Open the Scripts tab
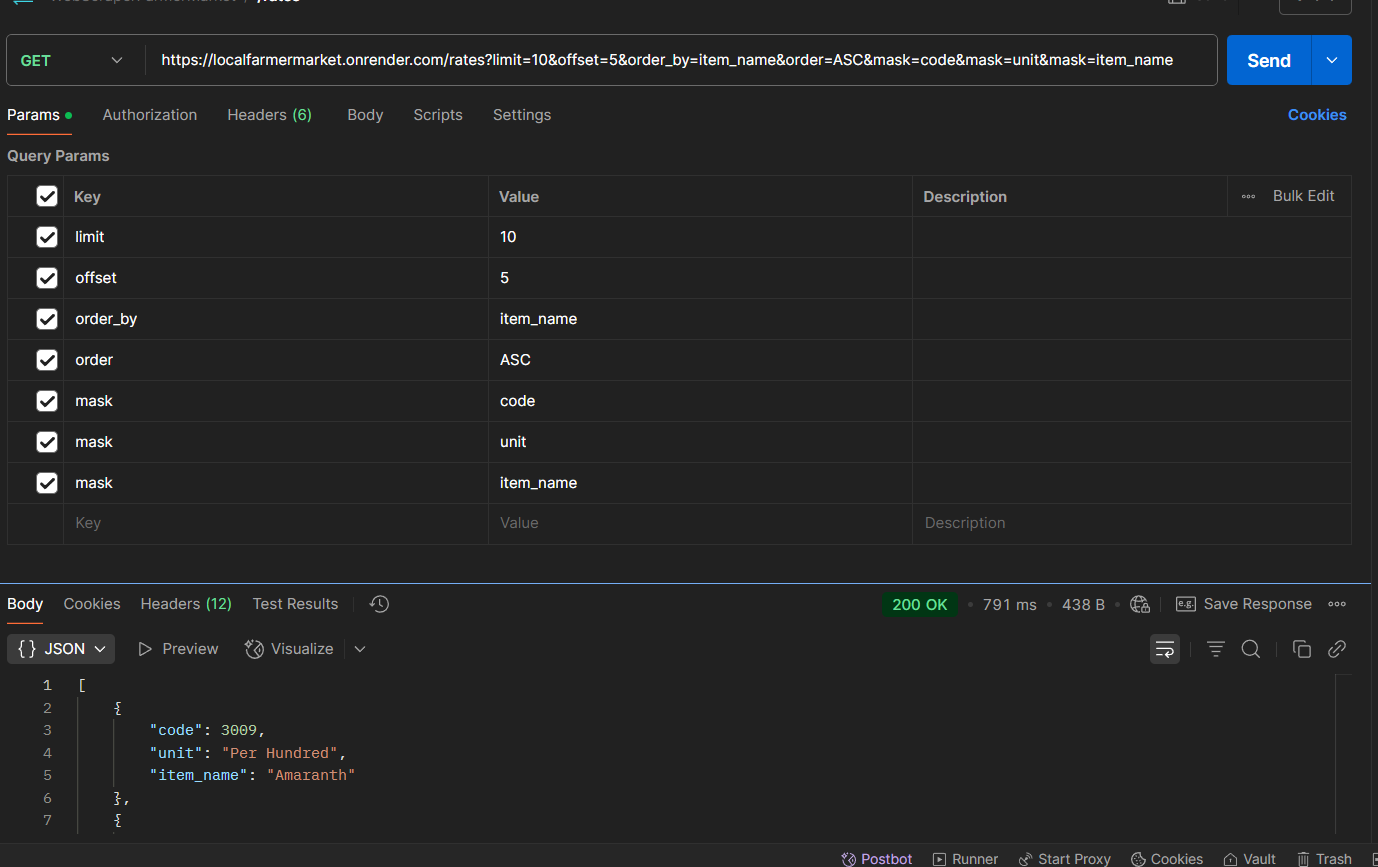1378x867 pixels. pyautogui.click(x=438, y=115)
